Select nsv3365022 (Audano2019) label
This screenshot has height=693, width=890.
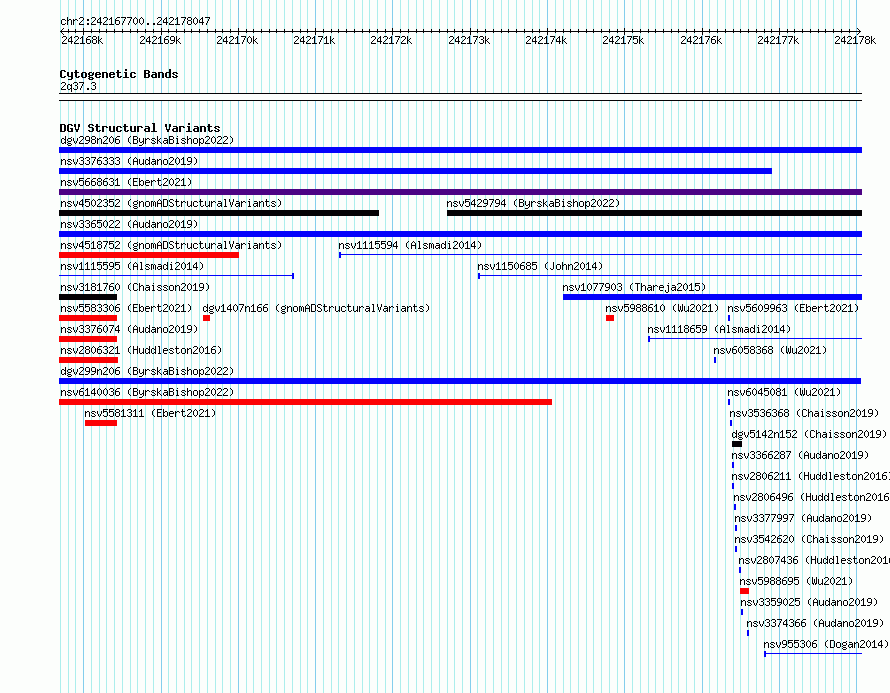pos(129,224)
